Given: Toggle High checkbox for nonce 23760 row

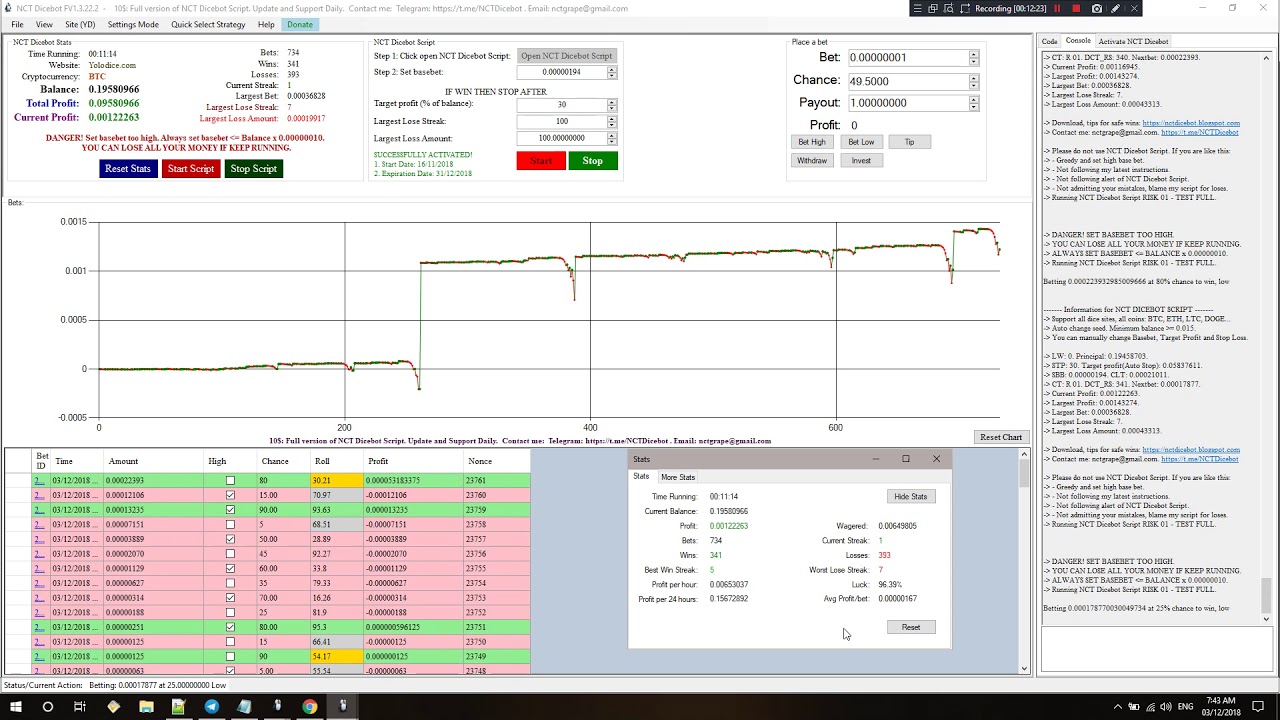Looking at the screenshot, I should pyautogui.click(x=230, y=495).
